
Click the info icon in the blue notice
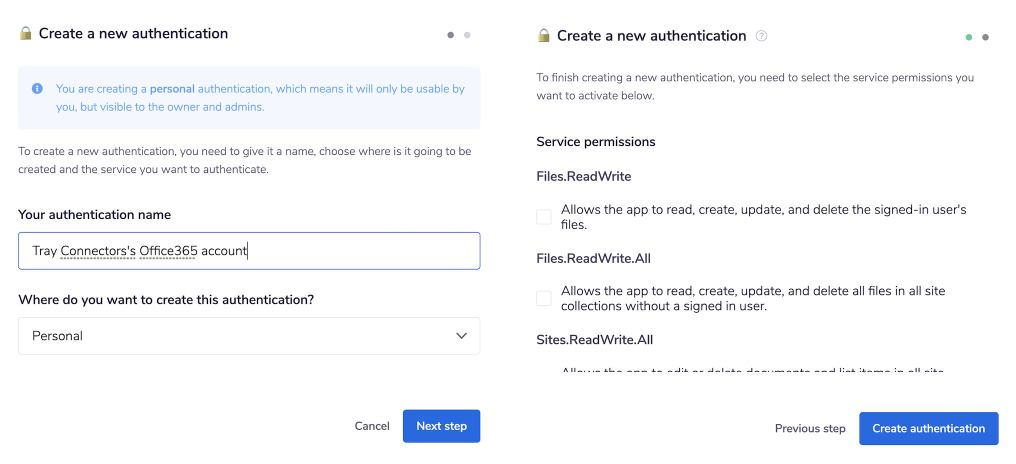(x=37, y=89)
